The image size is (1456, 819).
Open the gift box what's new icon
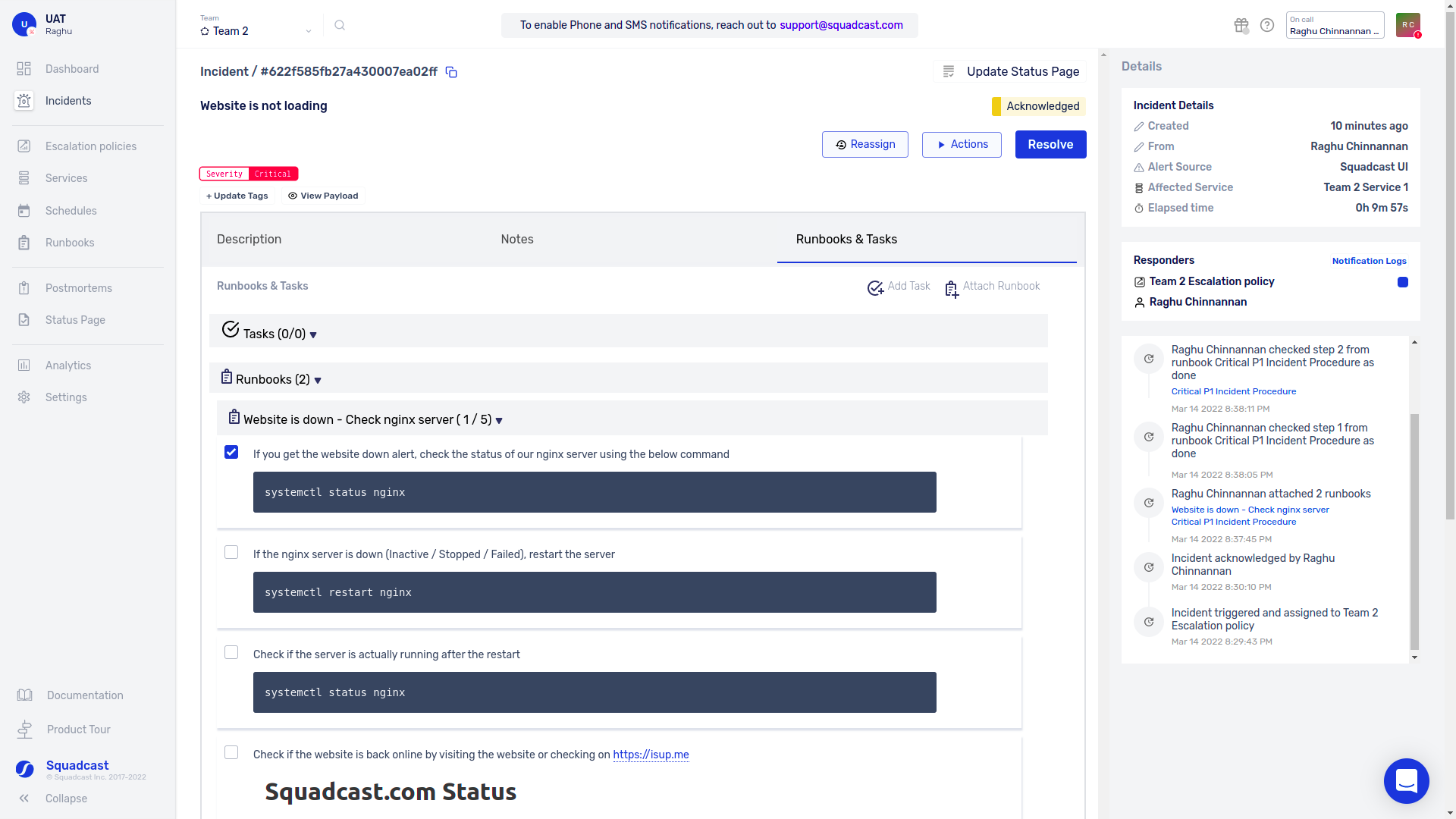point(1241,26)
